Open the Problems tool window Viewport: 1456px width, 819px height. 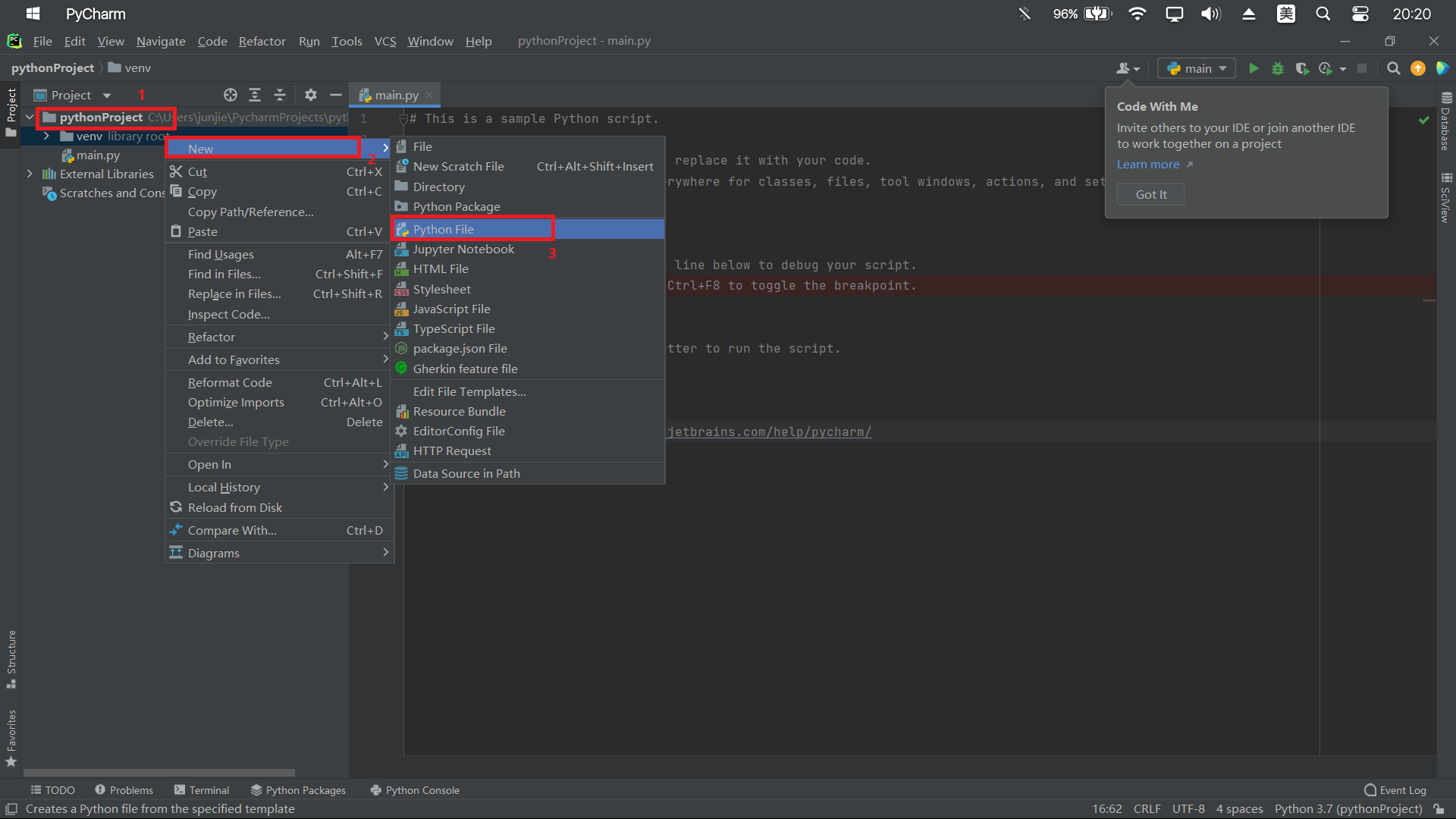[124, 790]
